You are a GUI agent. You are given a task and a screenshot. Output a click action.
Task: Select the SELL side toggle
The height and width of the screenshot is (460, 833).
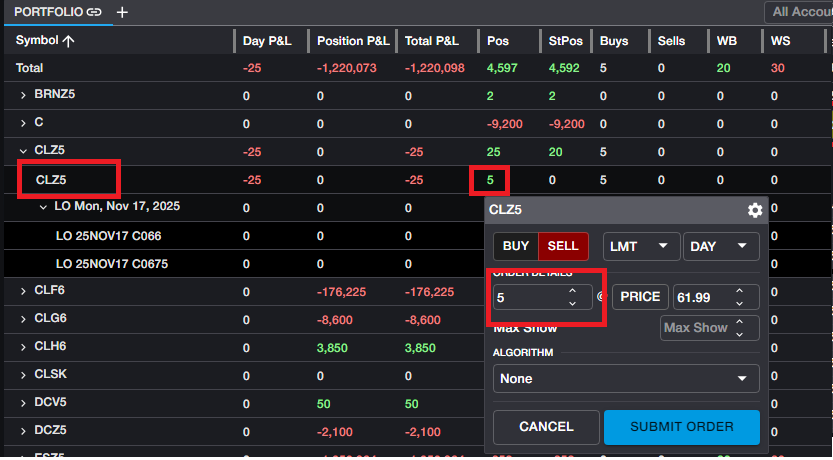coord(563,246)
